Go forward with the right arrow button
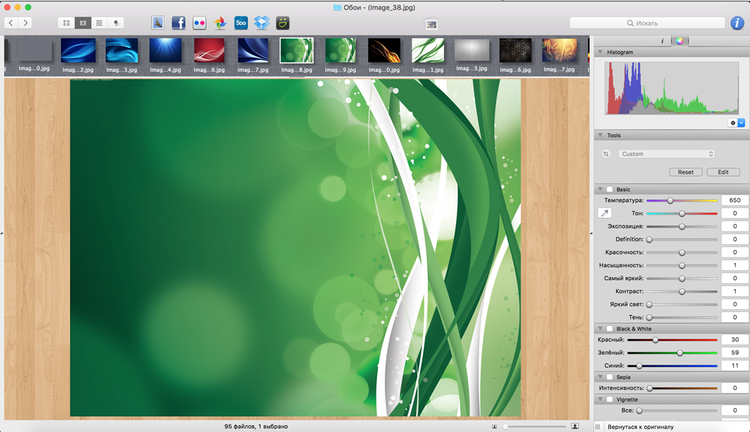 click(x=25, y=22)
